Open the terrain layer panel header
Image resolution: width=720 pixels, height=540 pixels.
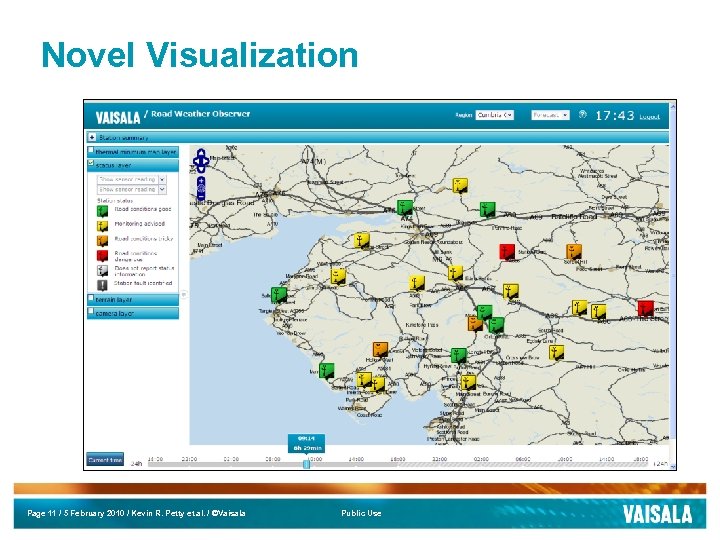point(133,299)
